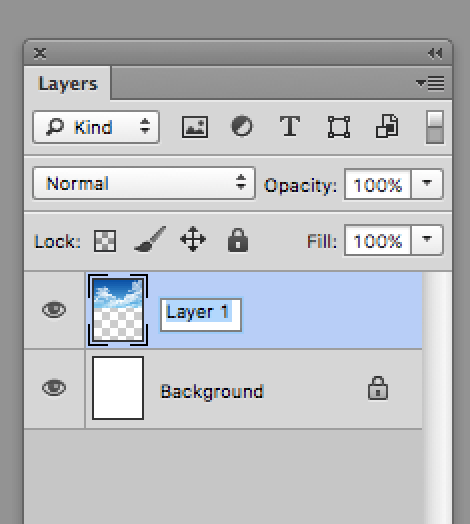Switch to the Layers tab

pos(68,83)
